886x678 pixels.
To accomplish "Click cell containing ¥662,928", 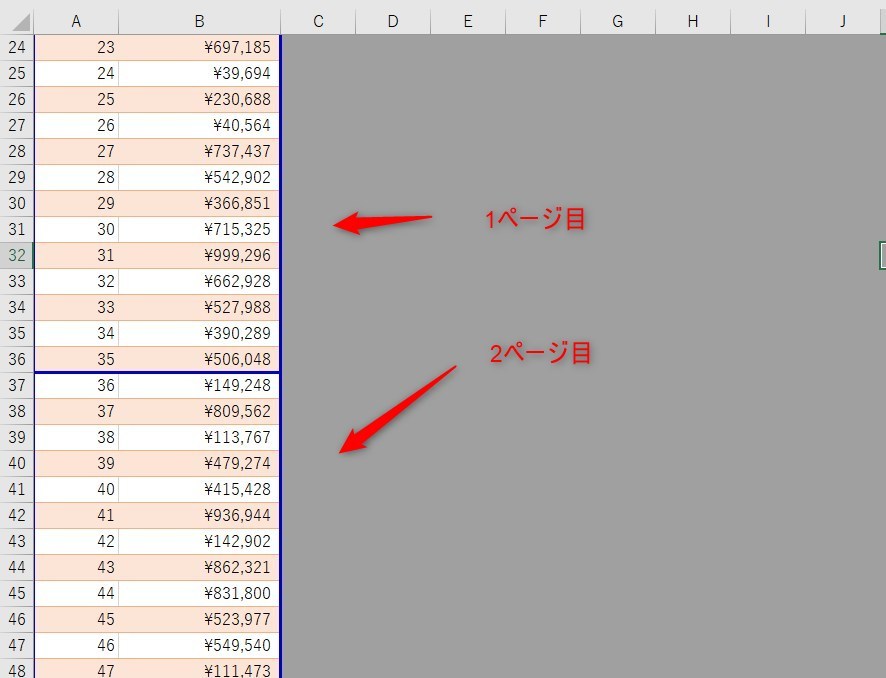I will 199,281.
